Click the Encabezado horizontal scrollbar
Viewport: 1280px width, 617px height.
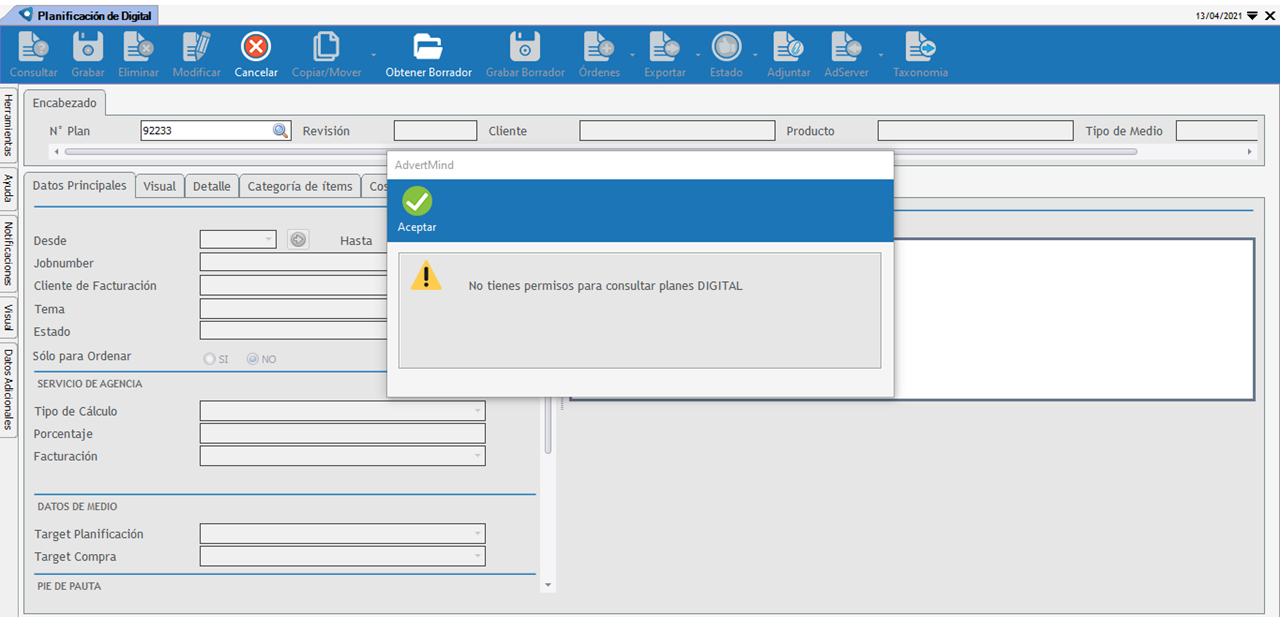coord(600,152)
